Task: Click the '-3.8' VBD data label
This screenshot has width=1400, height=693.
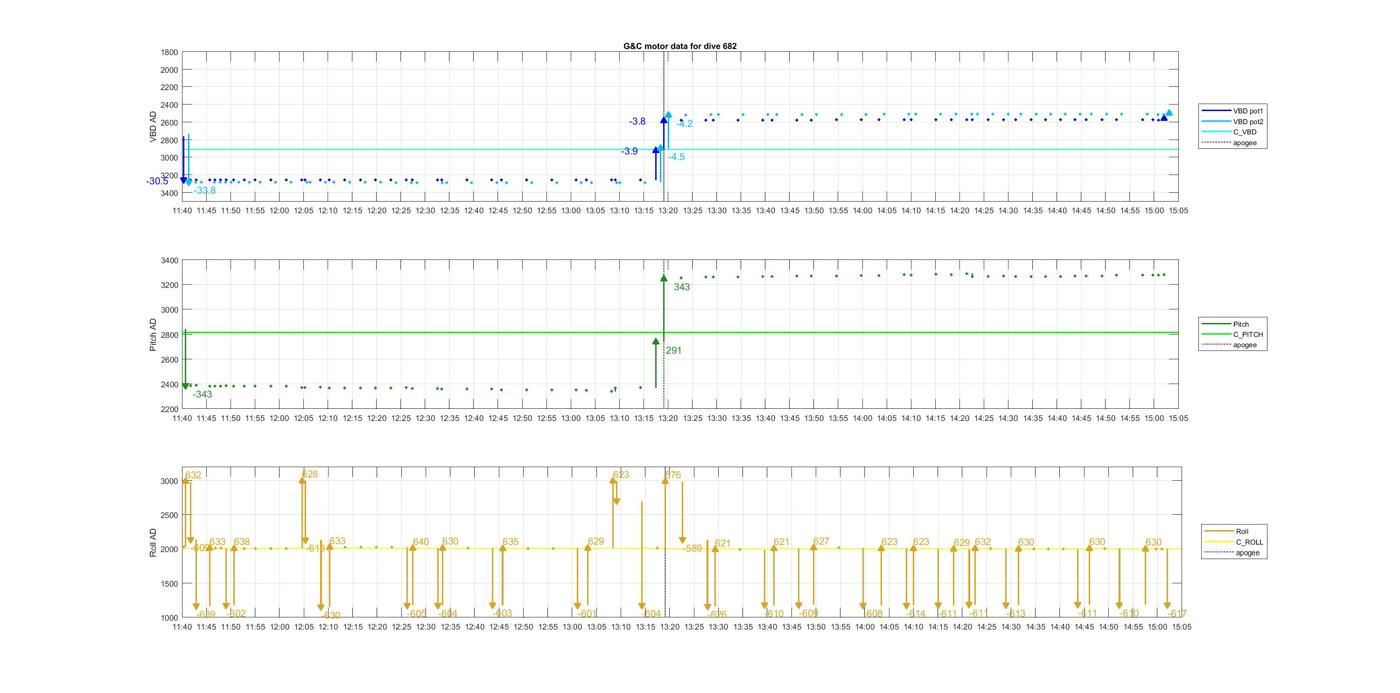Action: (637, 121)
